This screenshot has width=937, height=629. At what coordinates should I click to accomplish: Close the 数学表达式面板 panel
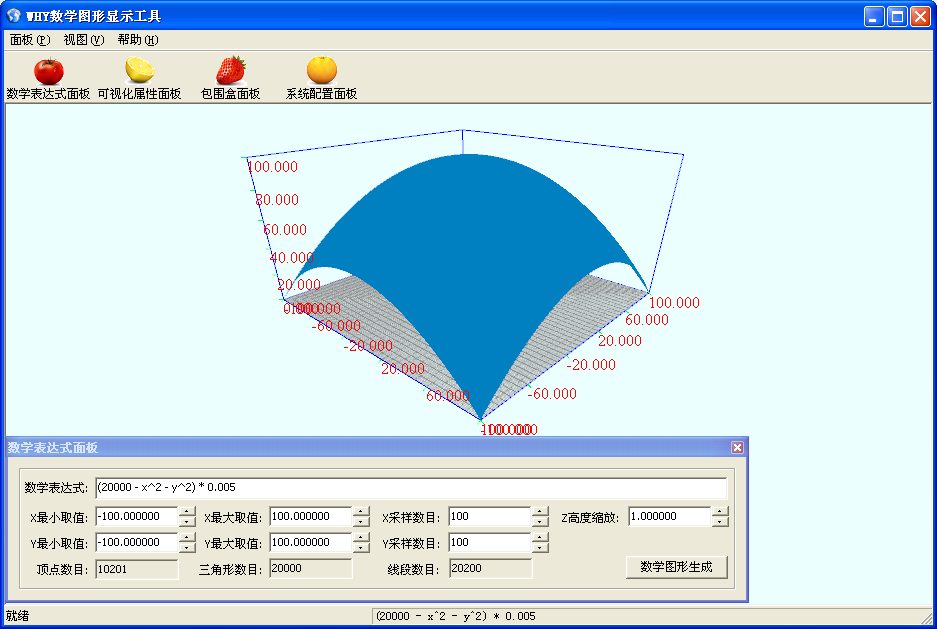pos(737,447)
